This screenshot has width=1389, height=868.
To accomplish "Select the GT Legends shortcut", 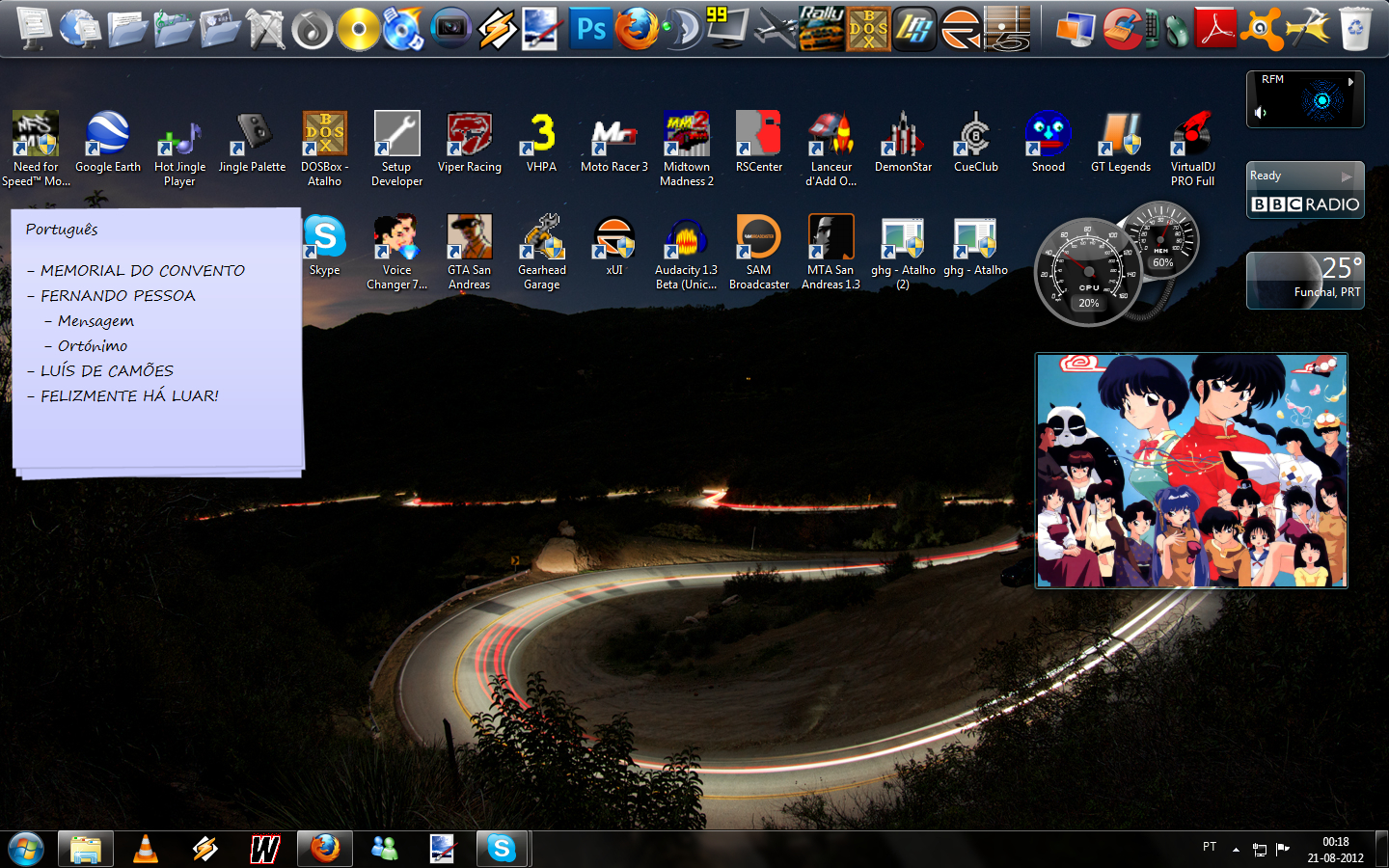I will (1121, 143).
